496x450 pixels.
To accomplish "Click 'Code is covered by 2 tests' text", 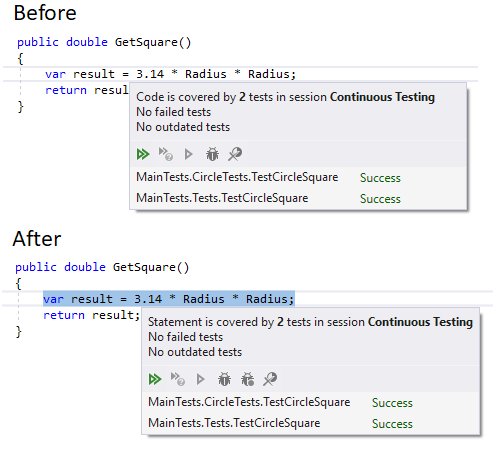I will (204, 97).
